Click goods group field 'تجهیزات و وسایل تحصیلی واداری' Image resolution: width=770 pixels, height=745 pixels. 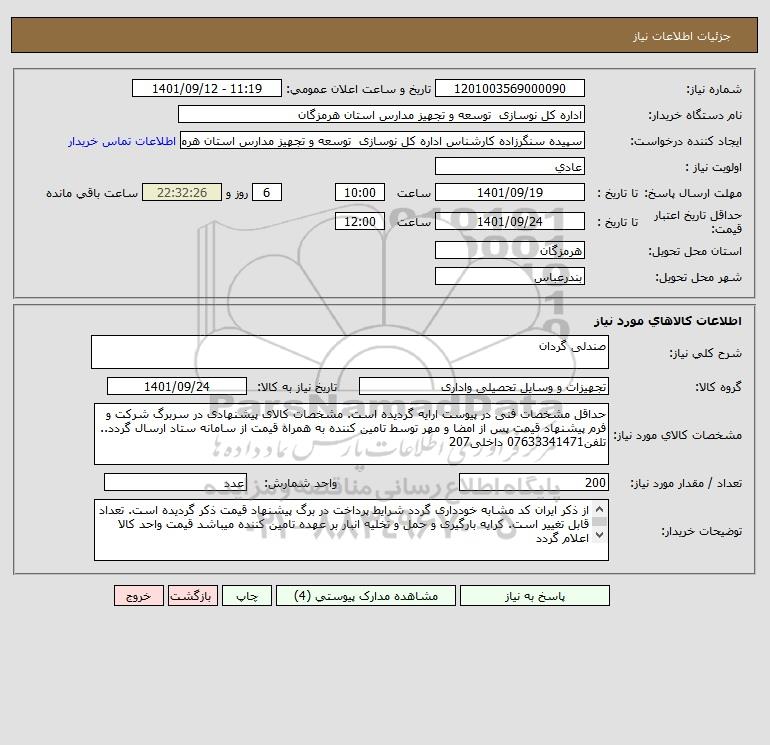[x=484, y=386]
